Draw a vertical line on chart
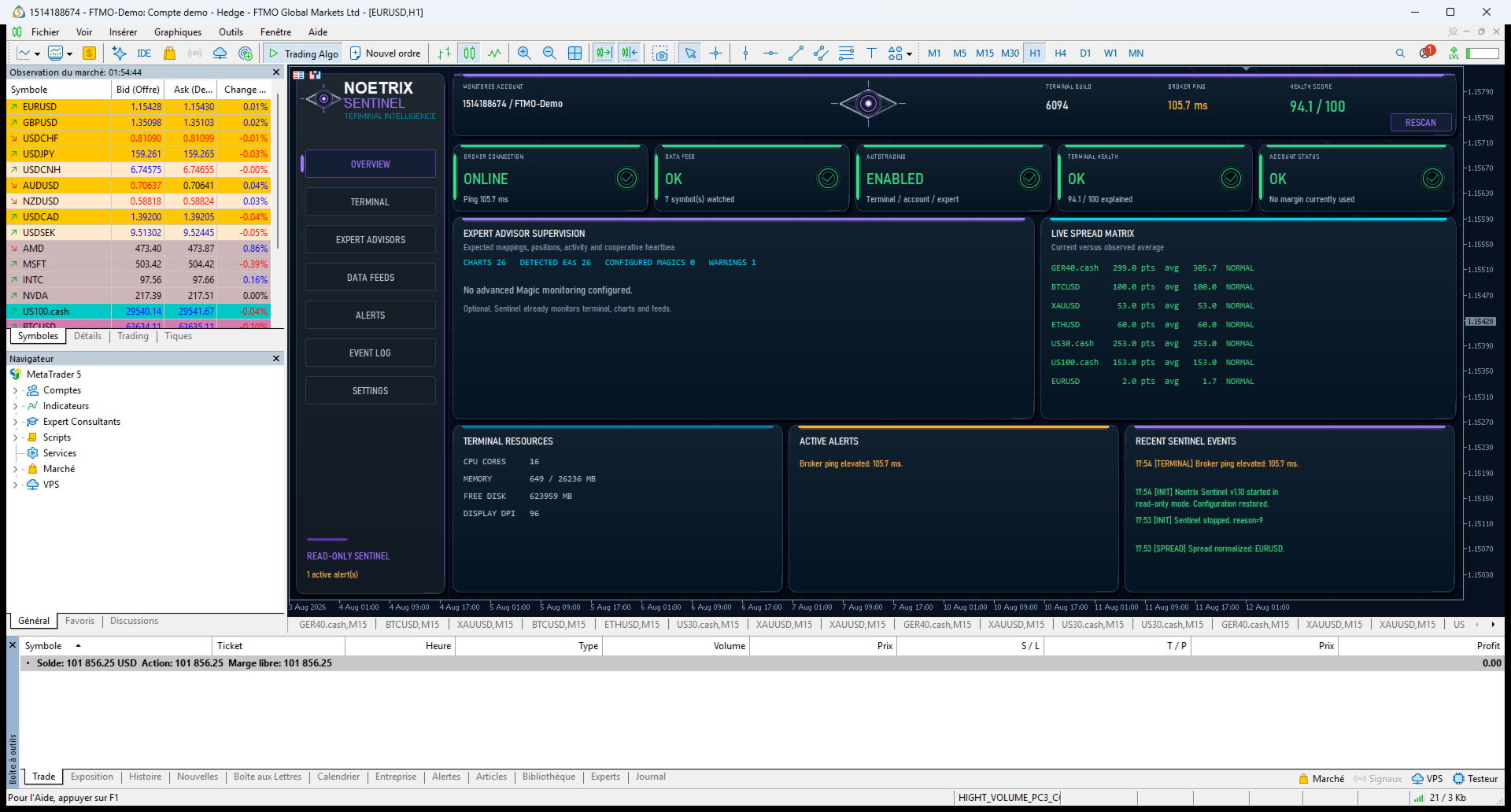 click(x=745, y=54)
